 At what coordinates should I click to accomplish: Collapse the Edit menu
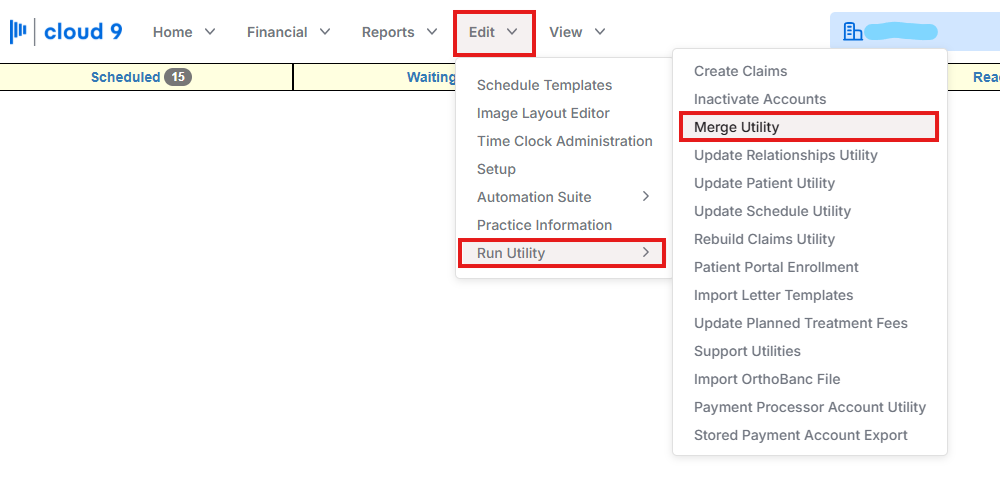pos(494,32)
